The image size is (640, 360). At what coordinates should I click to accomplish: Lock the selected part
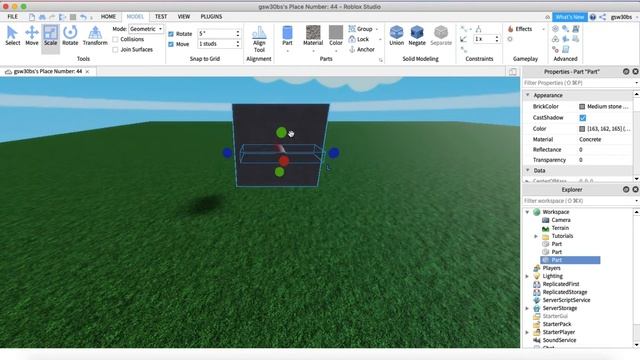[x=359, y=39]
